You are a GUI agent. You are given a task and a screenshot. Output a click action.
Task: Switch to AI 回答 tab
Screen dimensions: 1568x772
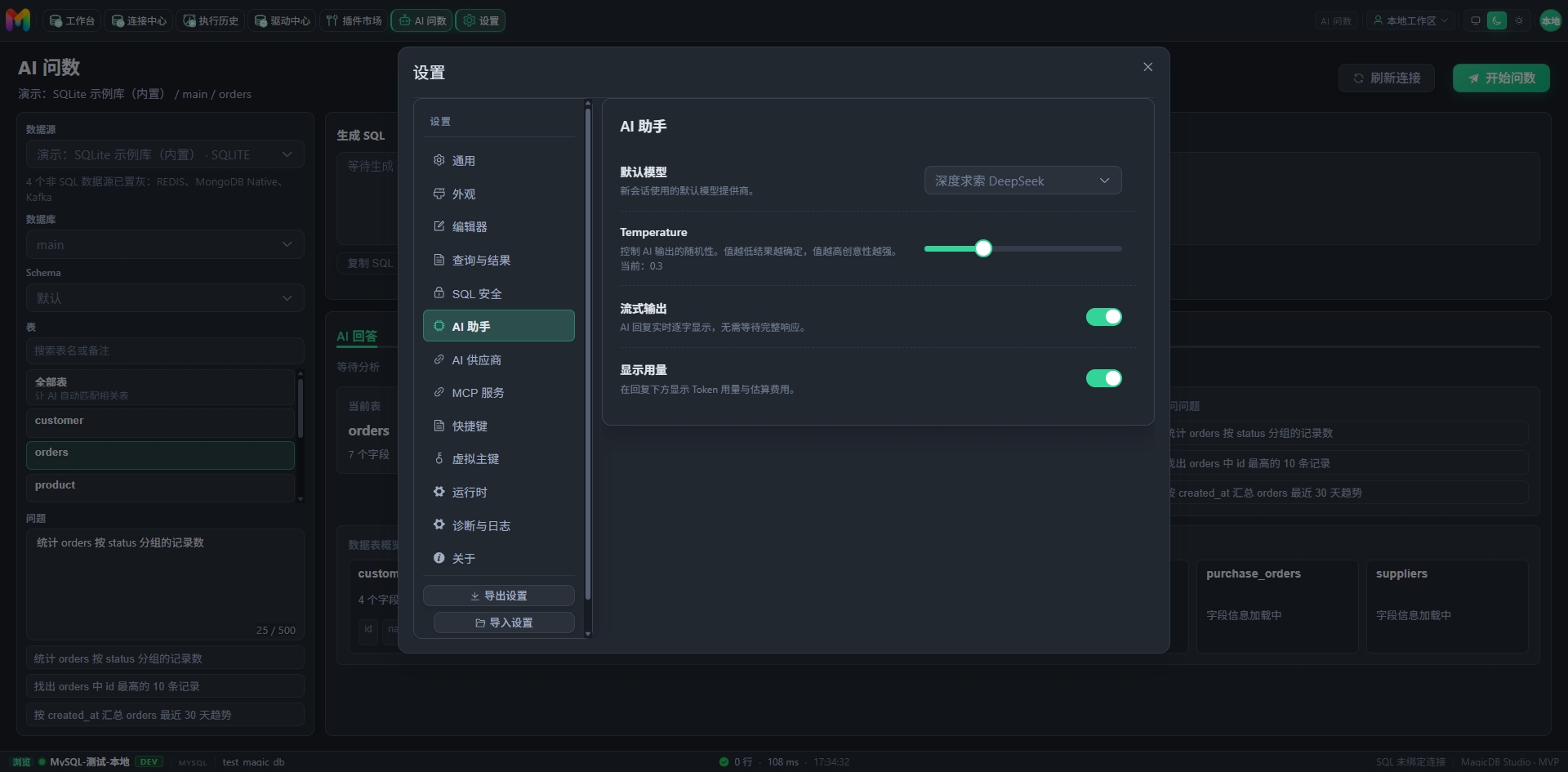tap(357, 336)
